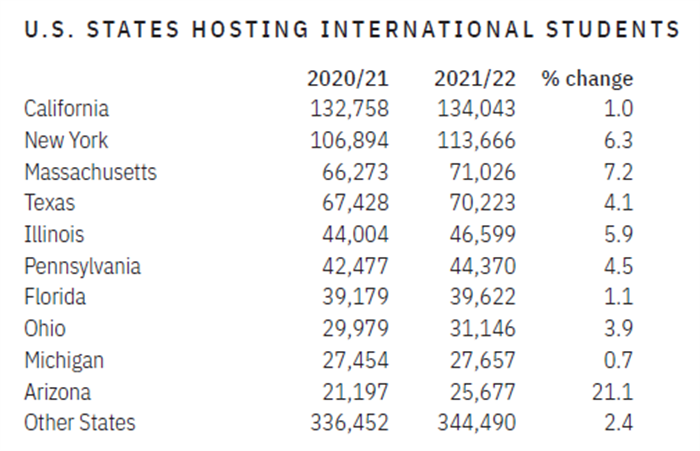Select Other States' 2021/22 value 344,490
This screenshot has width=700, height=451.
tap(477, 423)
